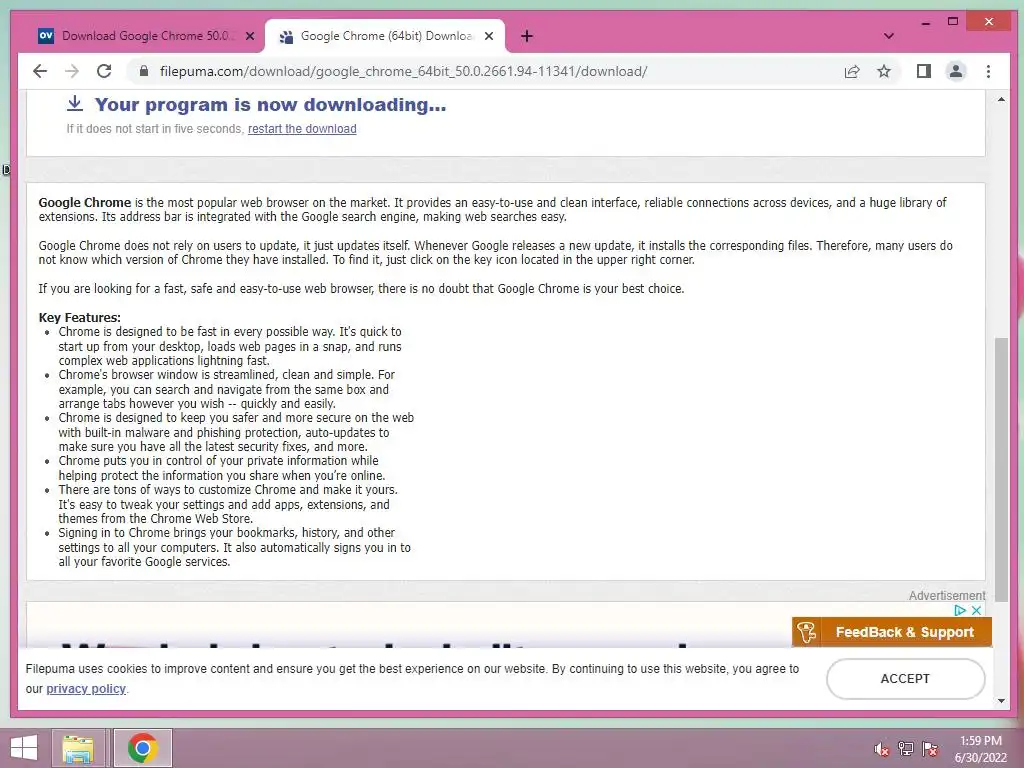Screen dimensions: 1024x768
Task: Open the privacy policy link
Action: pyautogui.click(x=86, y=688)
